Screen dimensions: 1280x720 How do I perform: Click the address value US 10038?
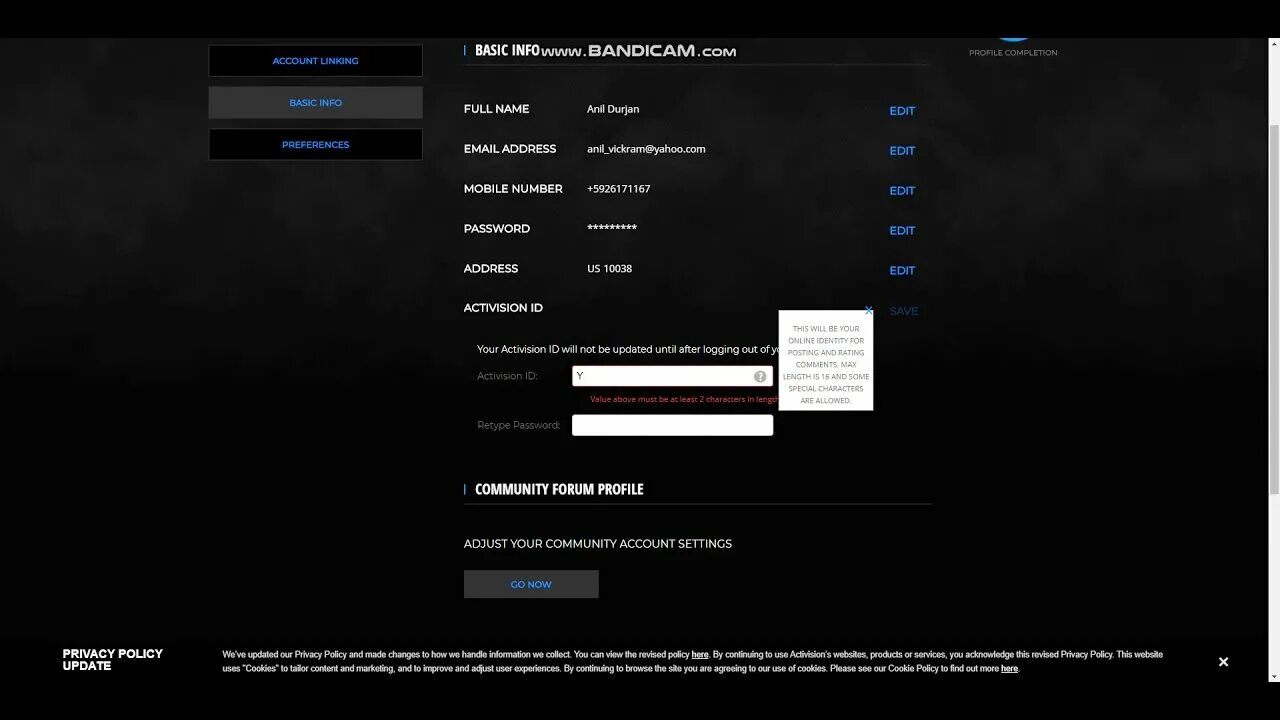pyautogui.click(x=609, y=269)
